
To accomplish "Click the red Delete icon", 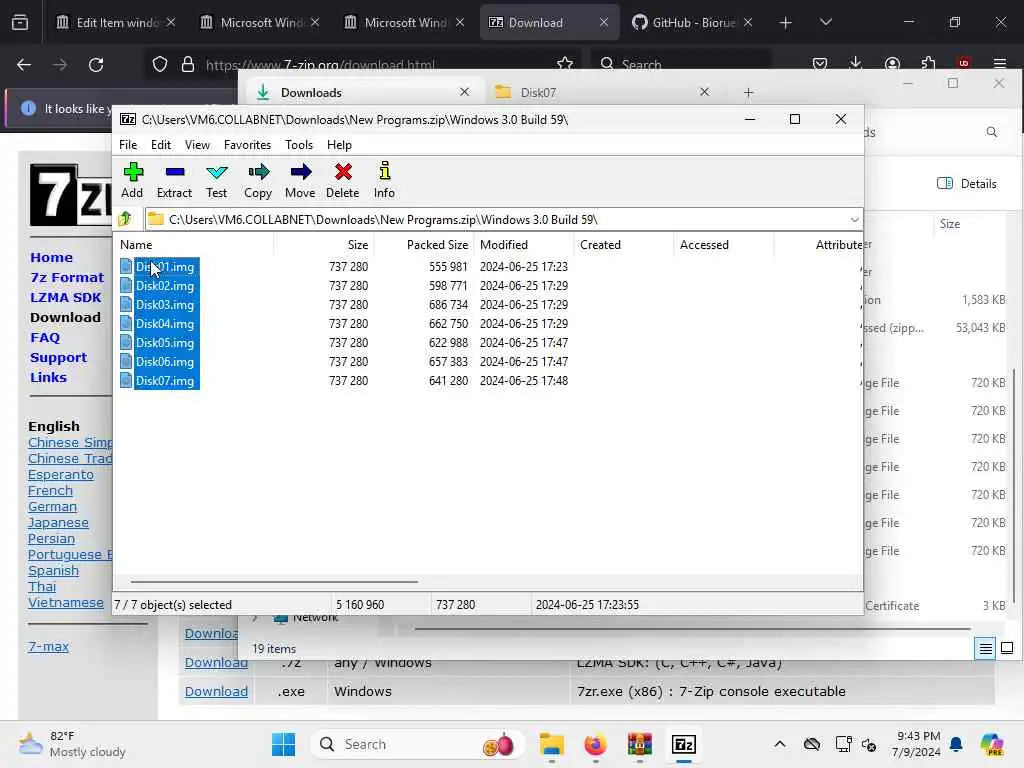I will [343, 180].
